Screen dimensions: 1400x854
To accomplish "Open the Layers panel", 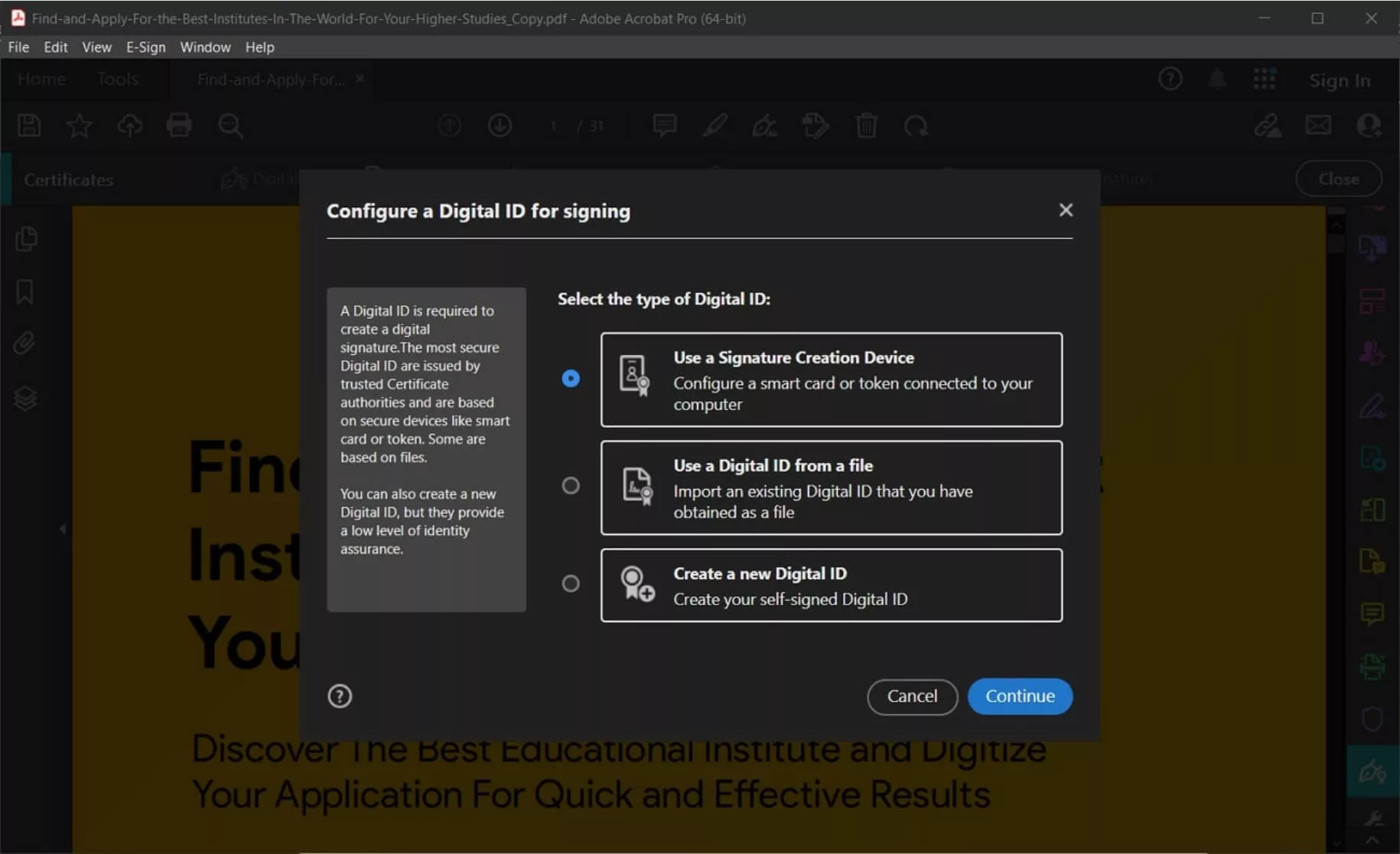I will [x=27, y=397].
